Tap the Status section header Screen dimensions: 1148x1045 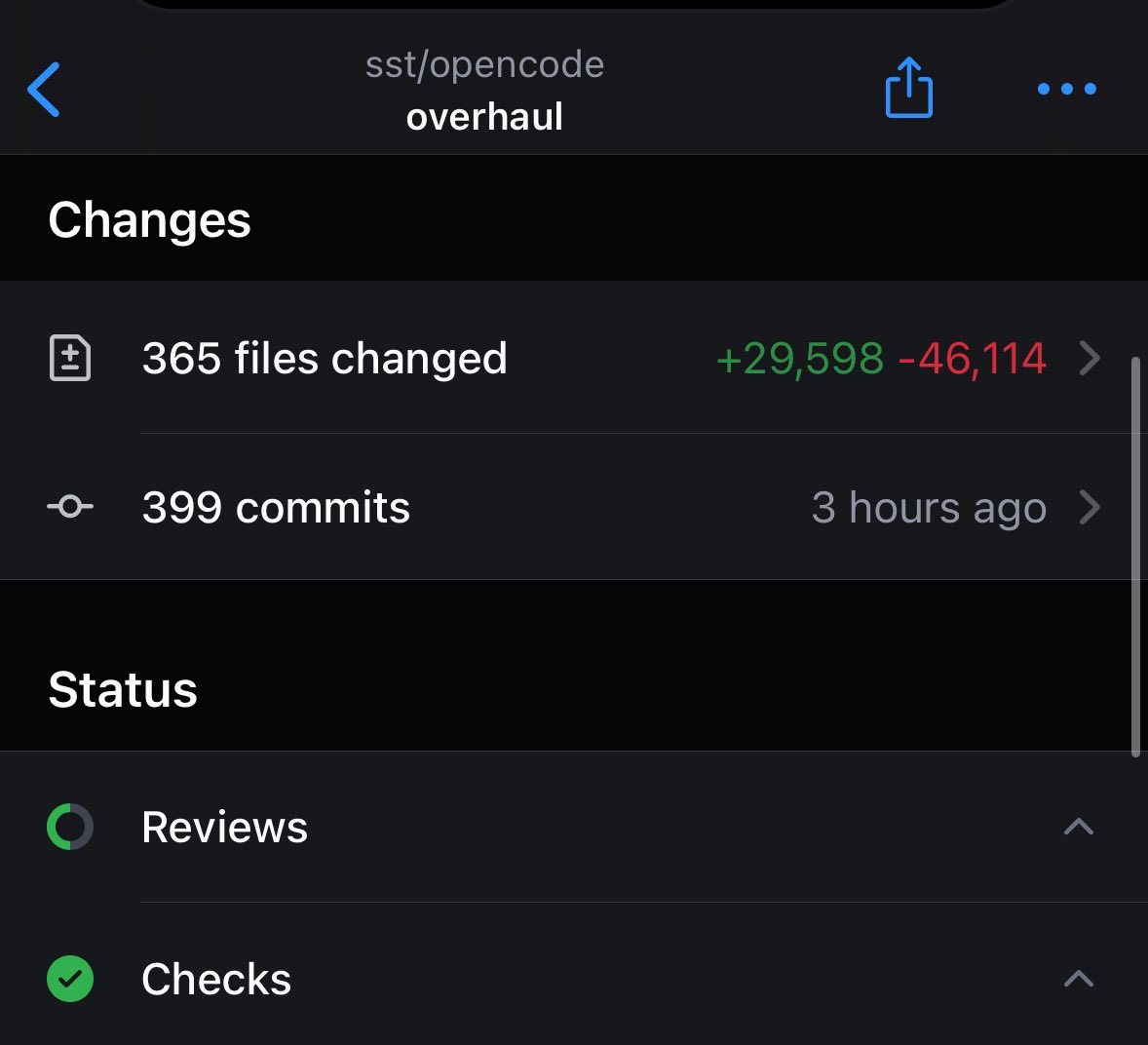click(123, 689)
